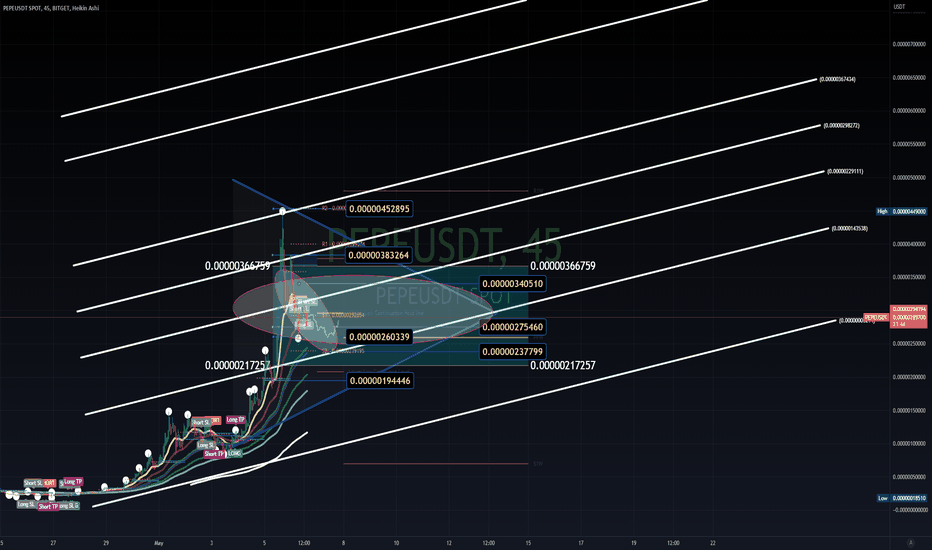Click the '15' date on time axis
Image resolution: width=932 pixels, height=550 pixels.
coord(528,543)
